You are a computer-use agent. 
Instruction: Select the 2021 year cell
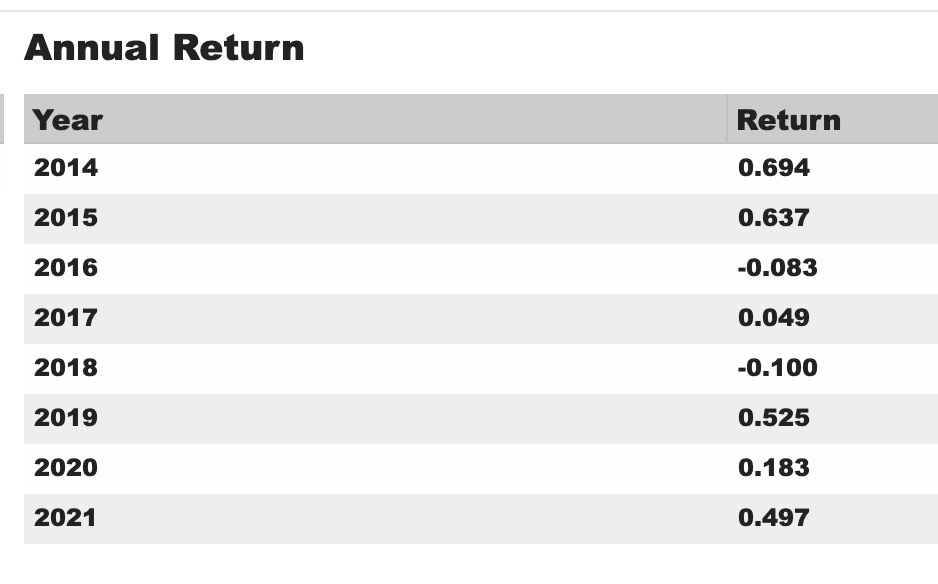(x=66, y=518)
